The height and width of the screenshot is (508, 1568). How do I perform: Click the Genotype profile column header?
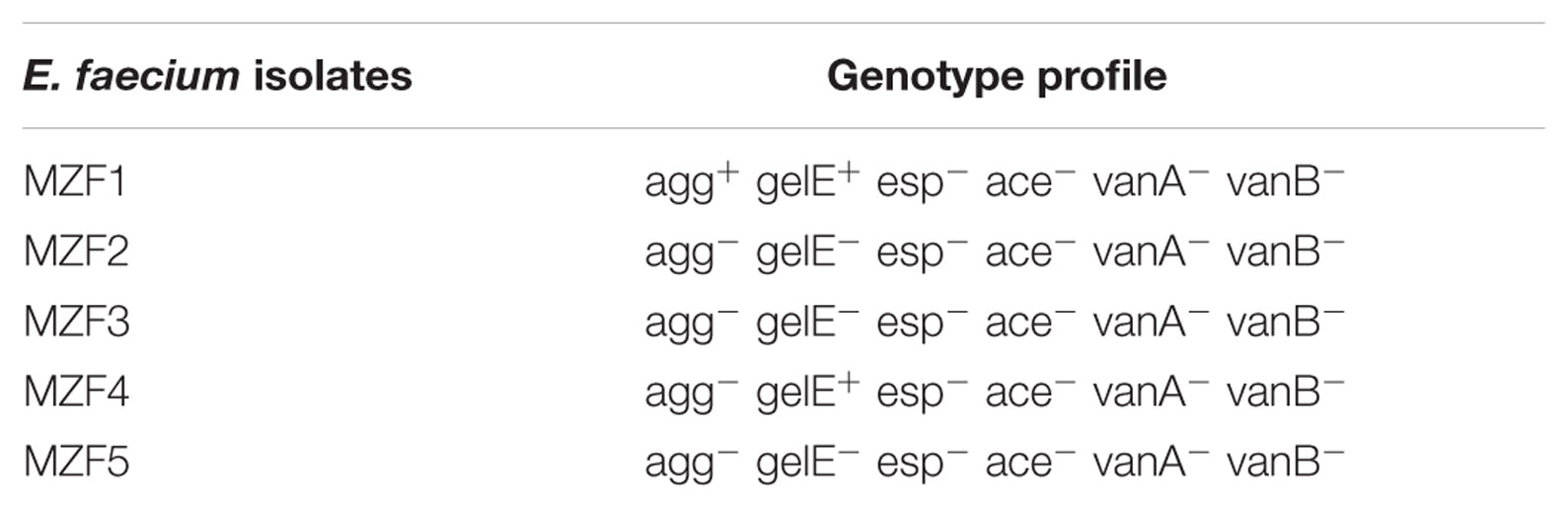(x=997, y=76)
